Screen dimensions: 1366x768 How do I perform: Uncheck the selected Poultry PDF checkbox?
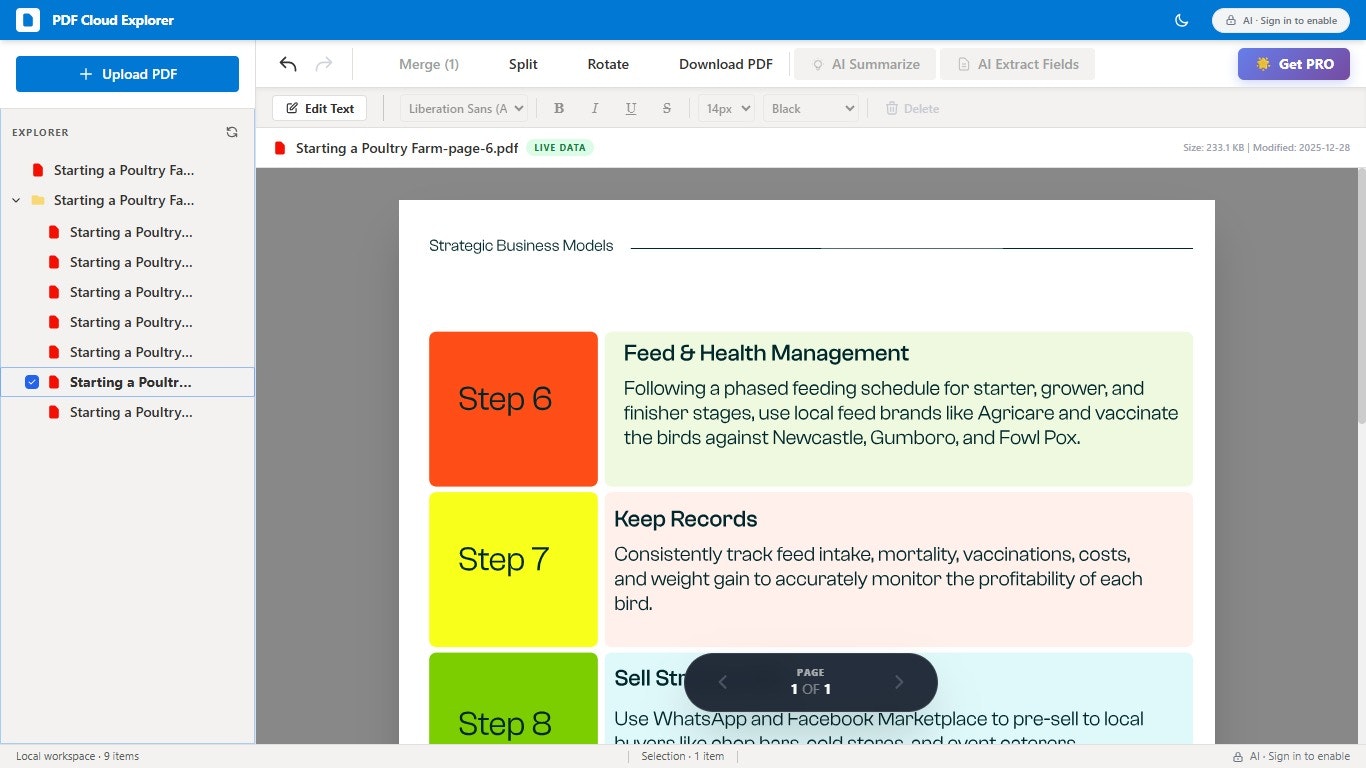click(31, 381)
